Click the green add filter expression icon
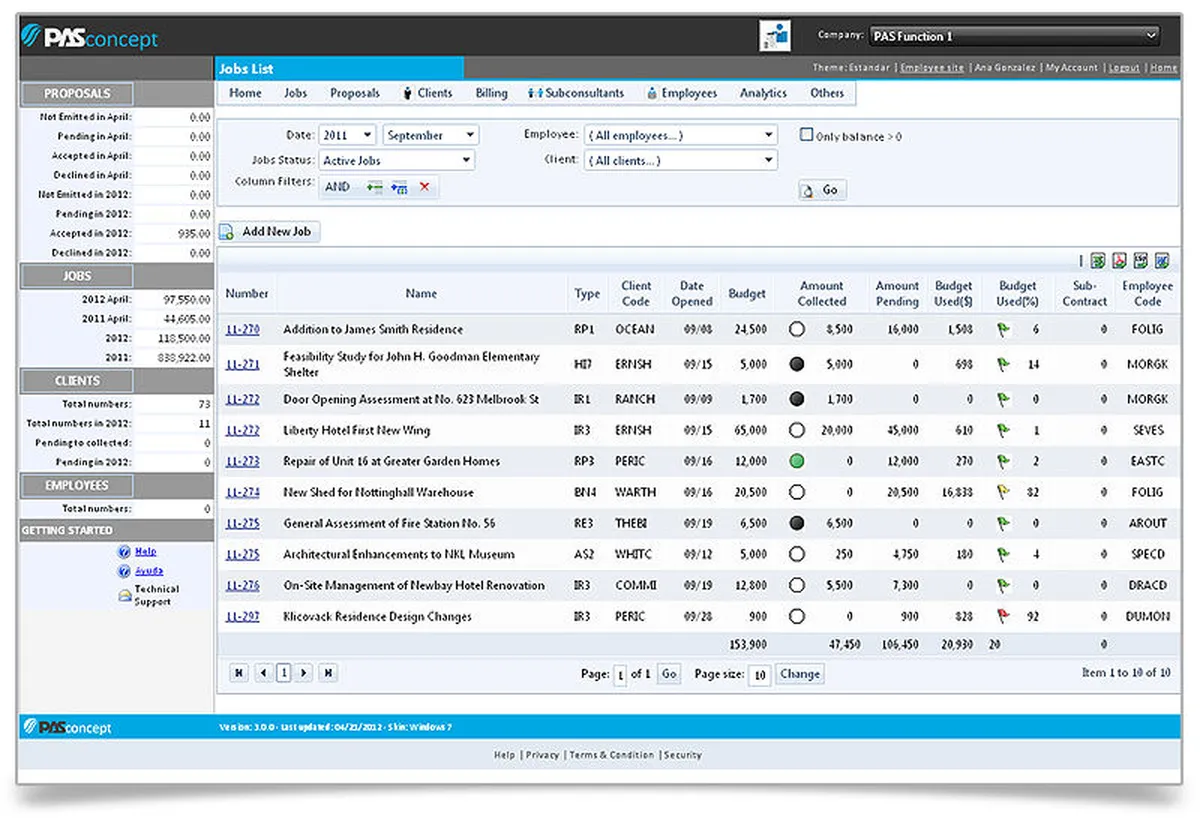Image resolution: width=1200 pixels, height=825 pixels. [x=374, y=187]
